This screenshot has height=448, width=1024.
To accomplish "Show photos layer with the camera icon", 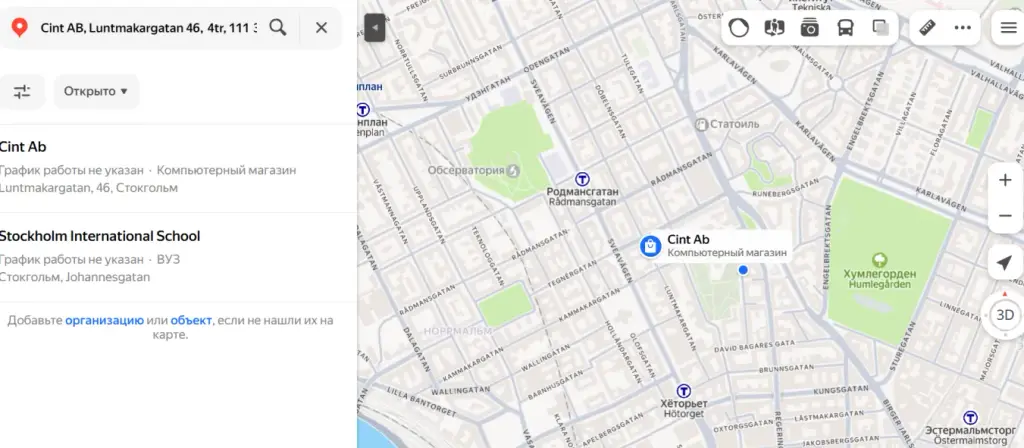I will (x=810, y=28).
